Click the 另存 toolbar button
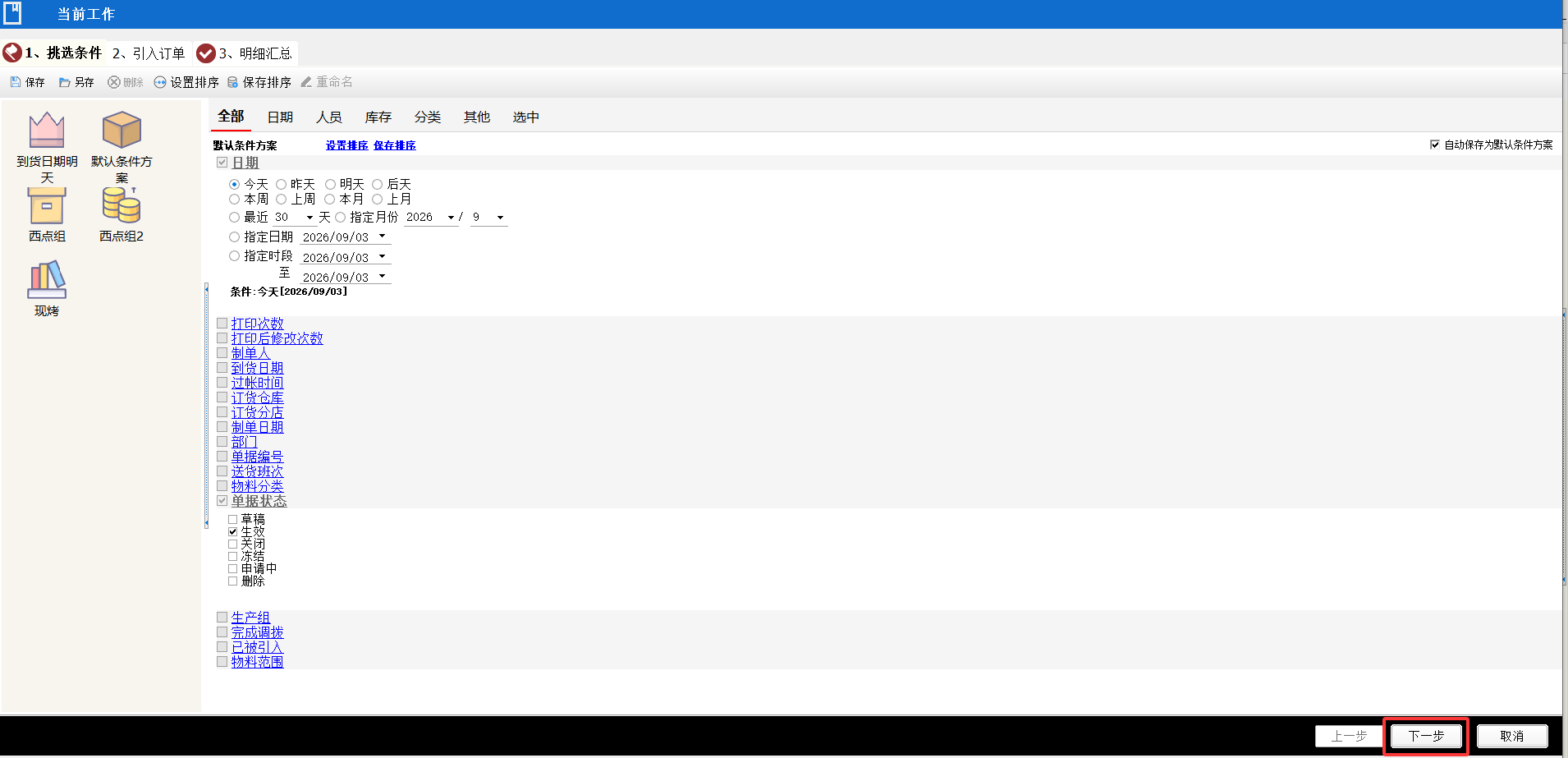 [x=76, y=82]
